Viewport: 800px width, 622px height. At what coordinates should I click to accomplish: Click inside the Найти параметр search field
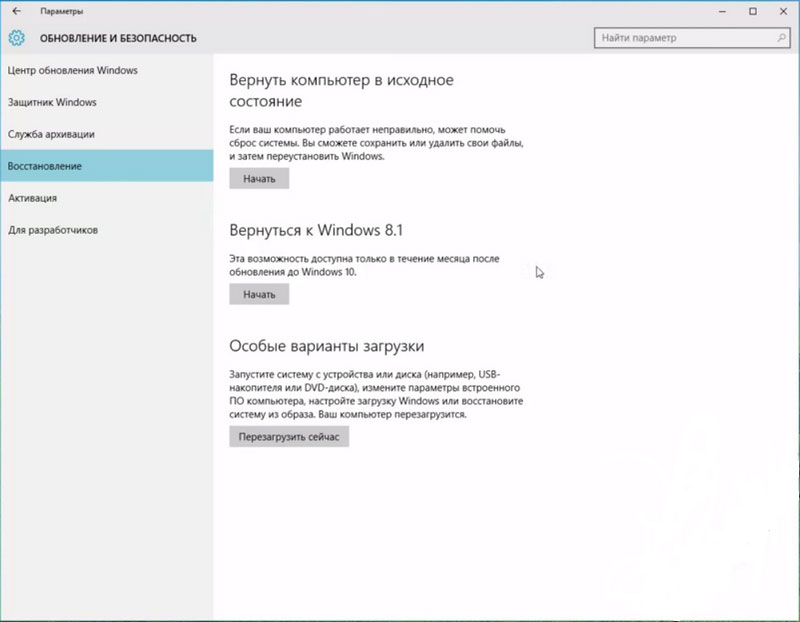point(680,36)
